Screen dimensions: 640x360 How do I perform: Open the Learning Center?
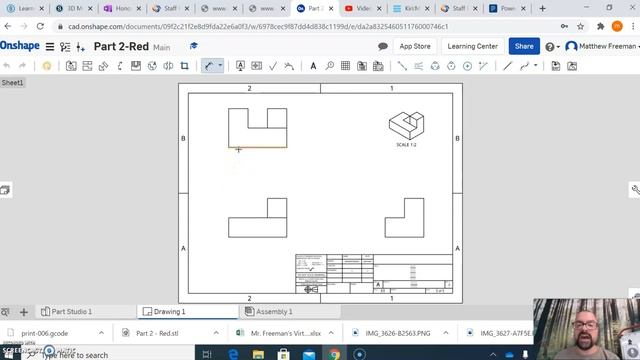[x=473, y=46]
